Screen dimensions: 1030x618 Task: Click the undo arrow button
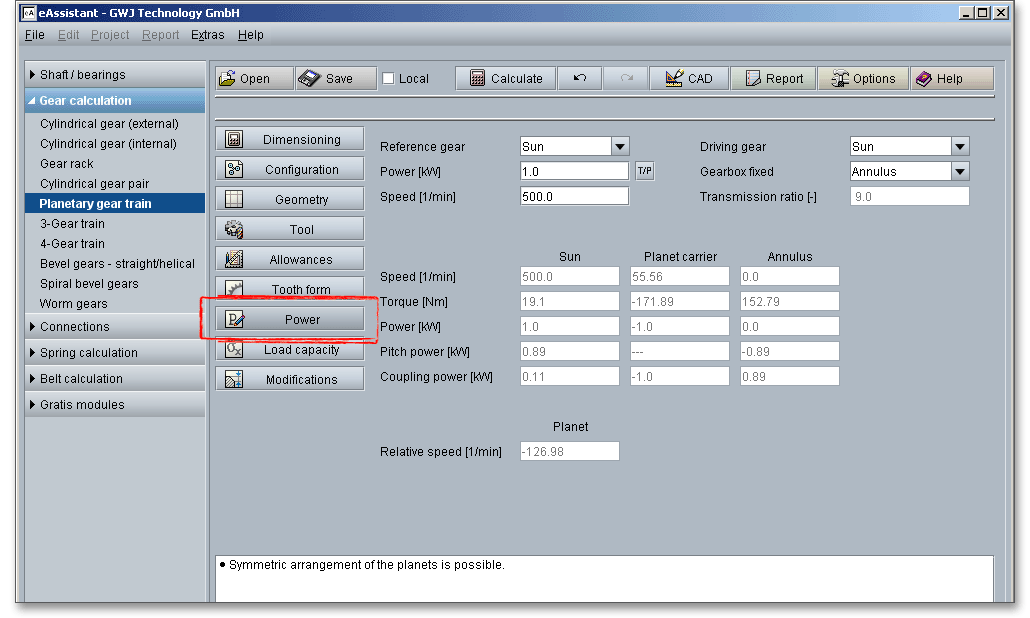(x=579, y=79)
